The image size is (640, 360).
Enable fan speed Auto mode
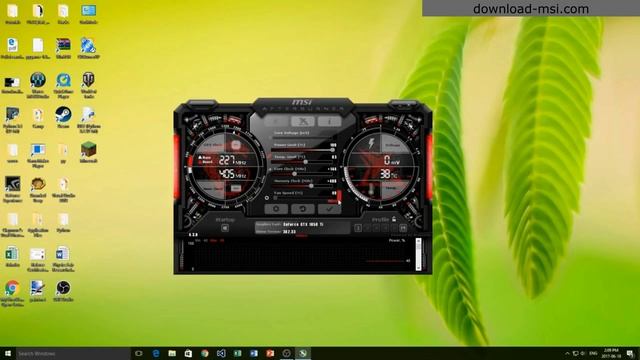pos(333,201)
